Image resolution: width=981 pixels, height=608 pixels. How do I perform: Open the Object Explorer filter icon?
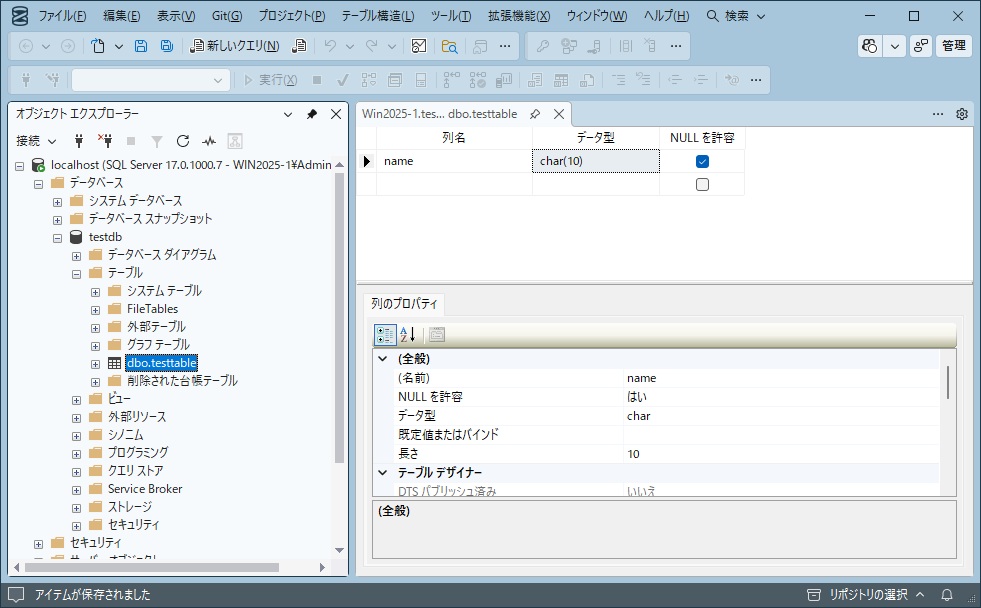pos(157,141)
